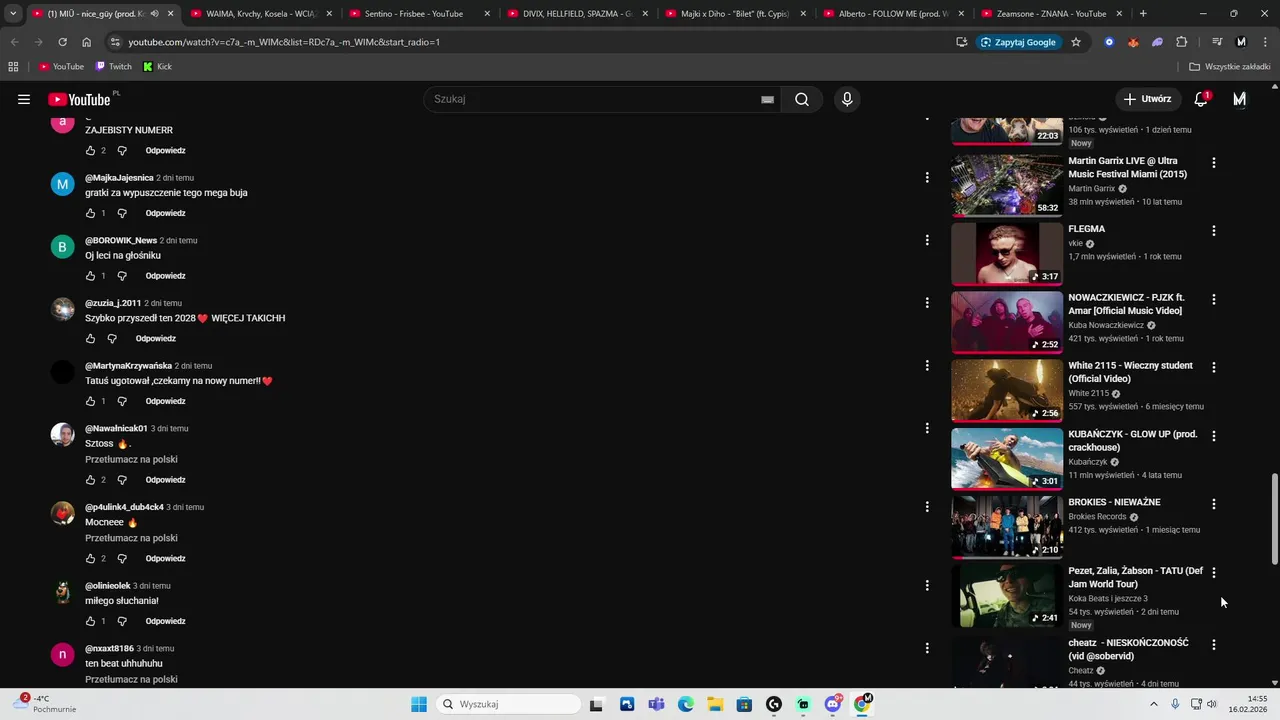
Task: Click the page vertical scrollbar thumb
Action: pos(1274,519)
